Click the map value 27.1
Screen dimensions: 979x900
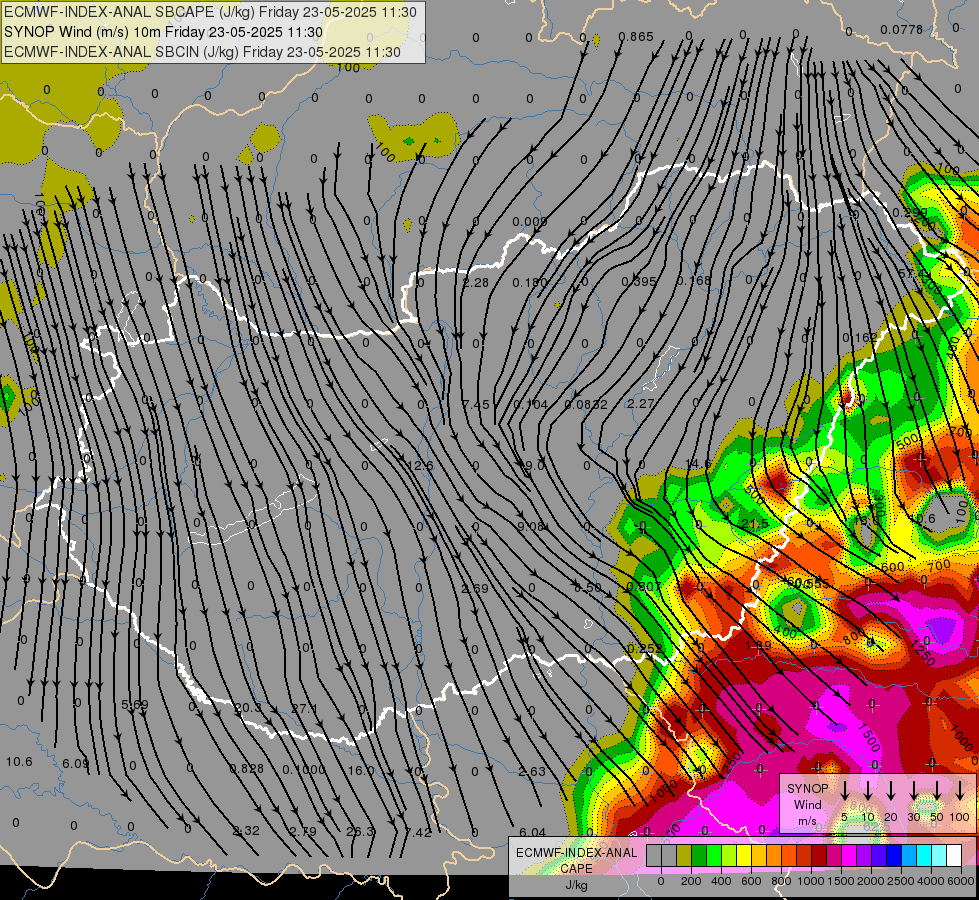coord(304,708)
